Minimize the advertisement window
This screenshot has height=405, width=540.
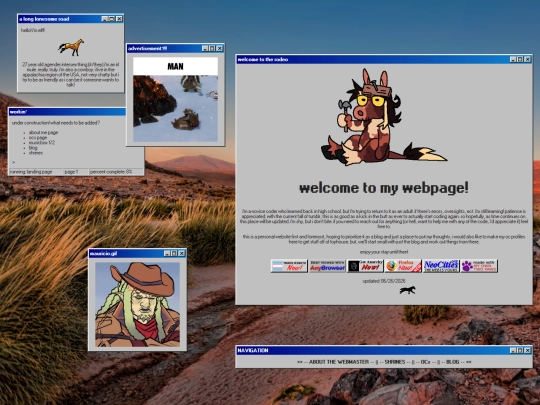205,49
